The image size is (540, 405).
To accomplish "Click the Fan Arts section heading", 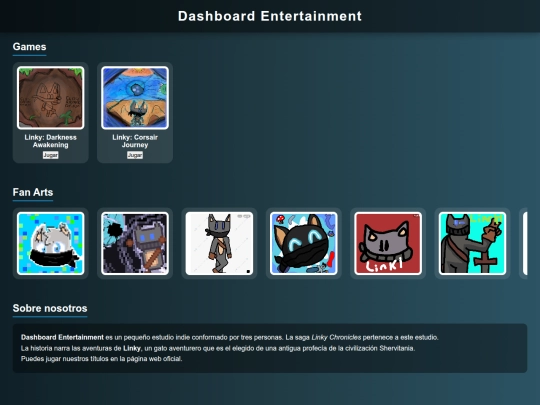I will tap(33, 192).
